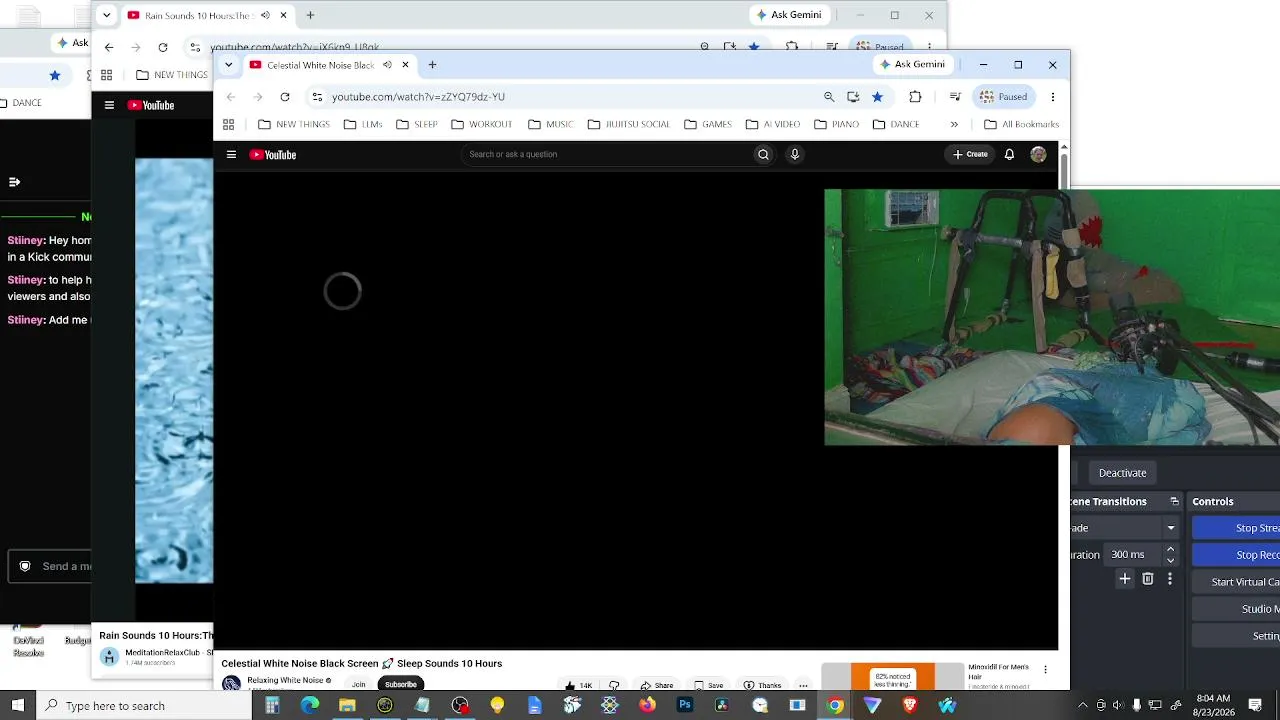The width and height of the screenshot is (1280, 720).
Task: Mute the Rain Sounds tab in back window
Action: pyautogui.click(x=265, y=15)
